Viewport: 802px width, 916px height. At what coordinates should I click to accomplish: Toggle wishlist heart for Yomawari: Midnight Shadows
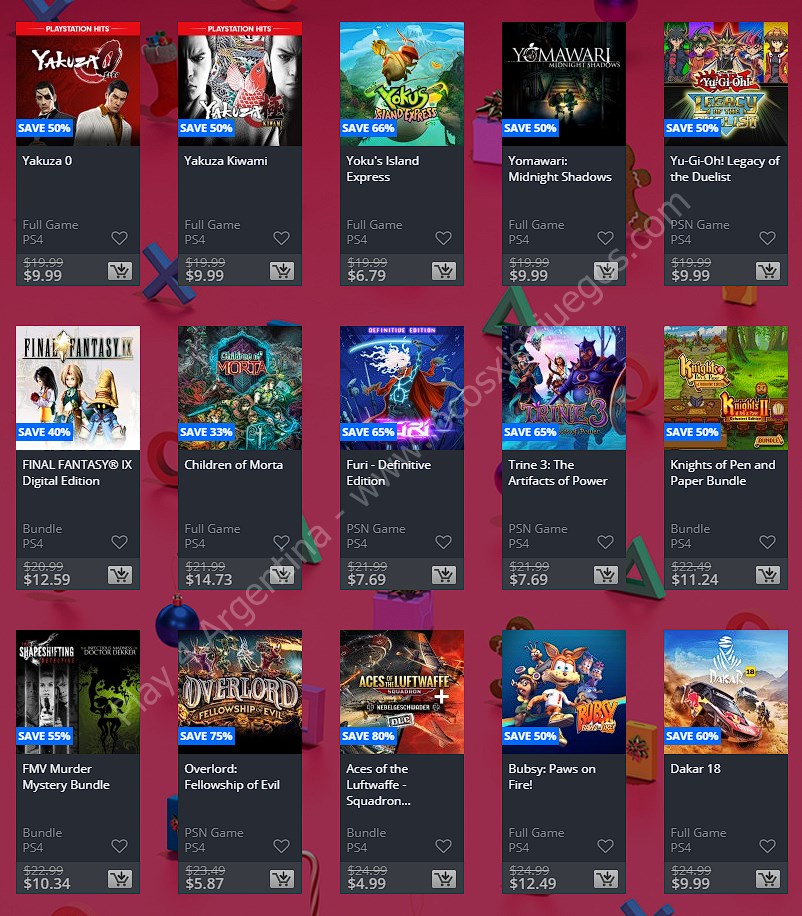click(606, 238)
